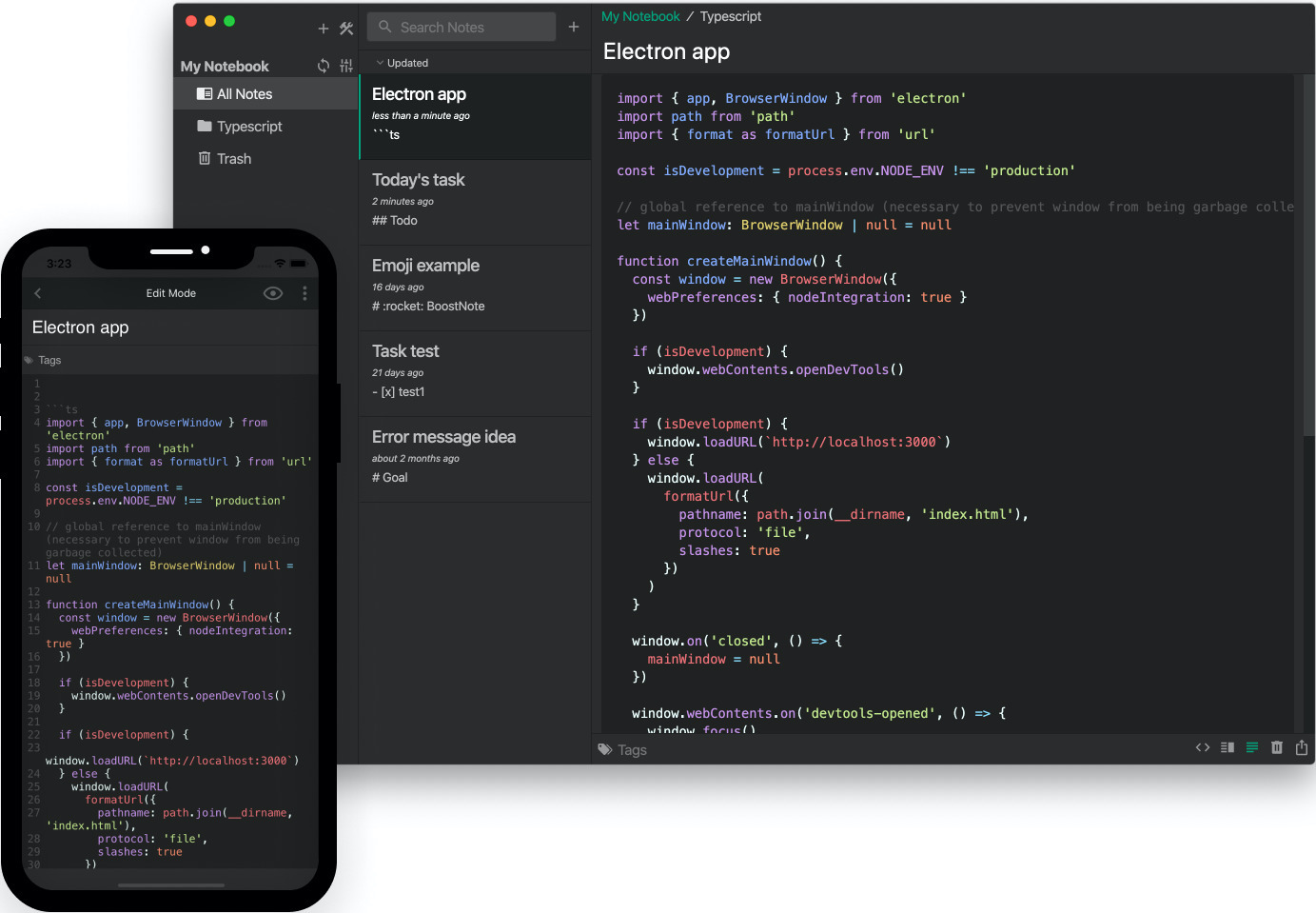Switch to code editor view icon

coord(1203,747)
